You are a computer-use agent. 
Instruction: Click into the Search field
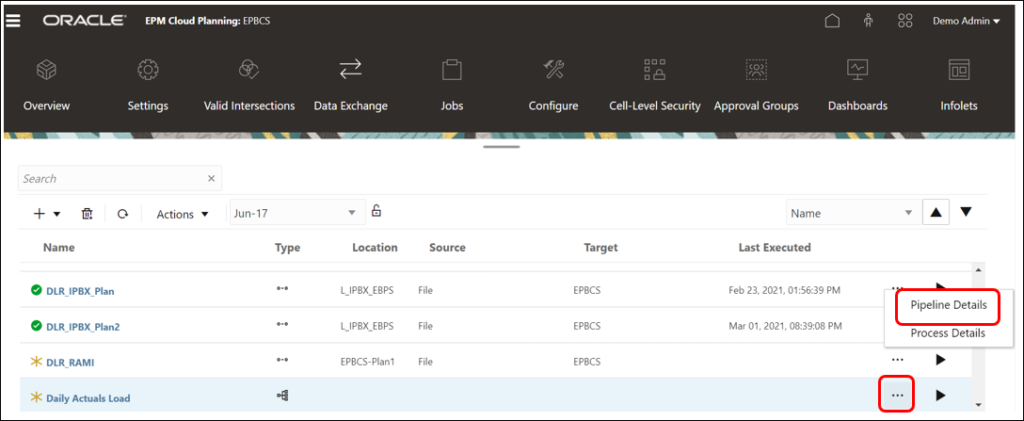(110, 179)
